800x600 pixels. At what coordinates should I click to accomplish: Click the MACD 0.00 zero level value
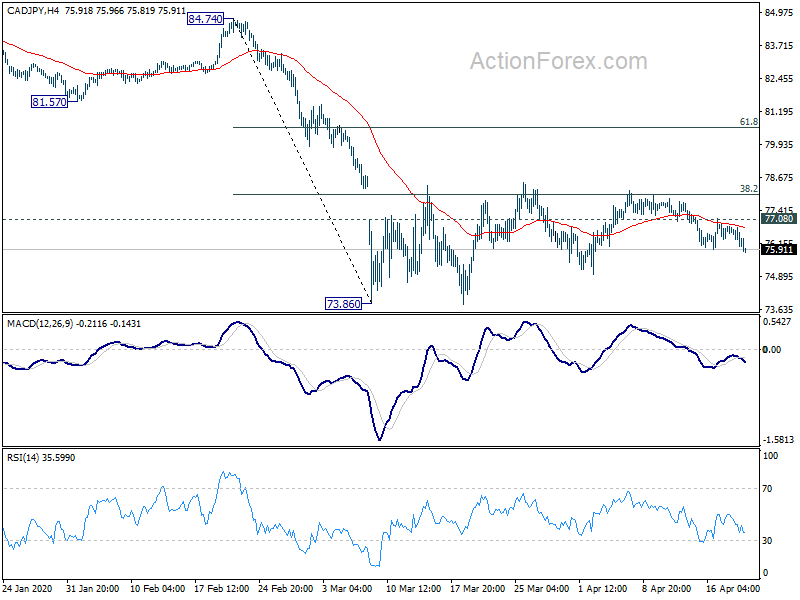point(771,349)
